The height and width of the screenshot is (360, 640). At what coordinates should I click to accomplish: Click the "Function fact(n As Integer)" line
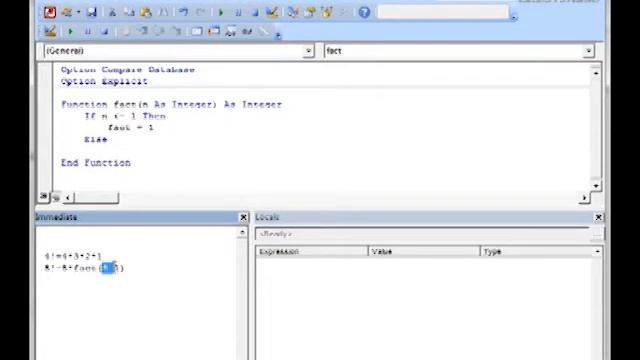pos(171,104)
